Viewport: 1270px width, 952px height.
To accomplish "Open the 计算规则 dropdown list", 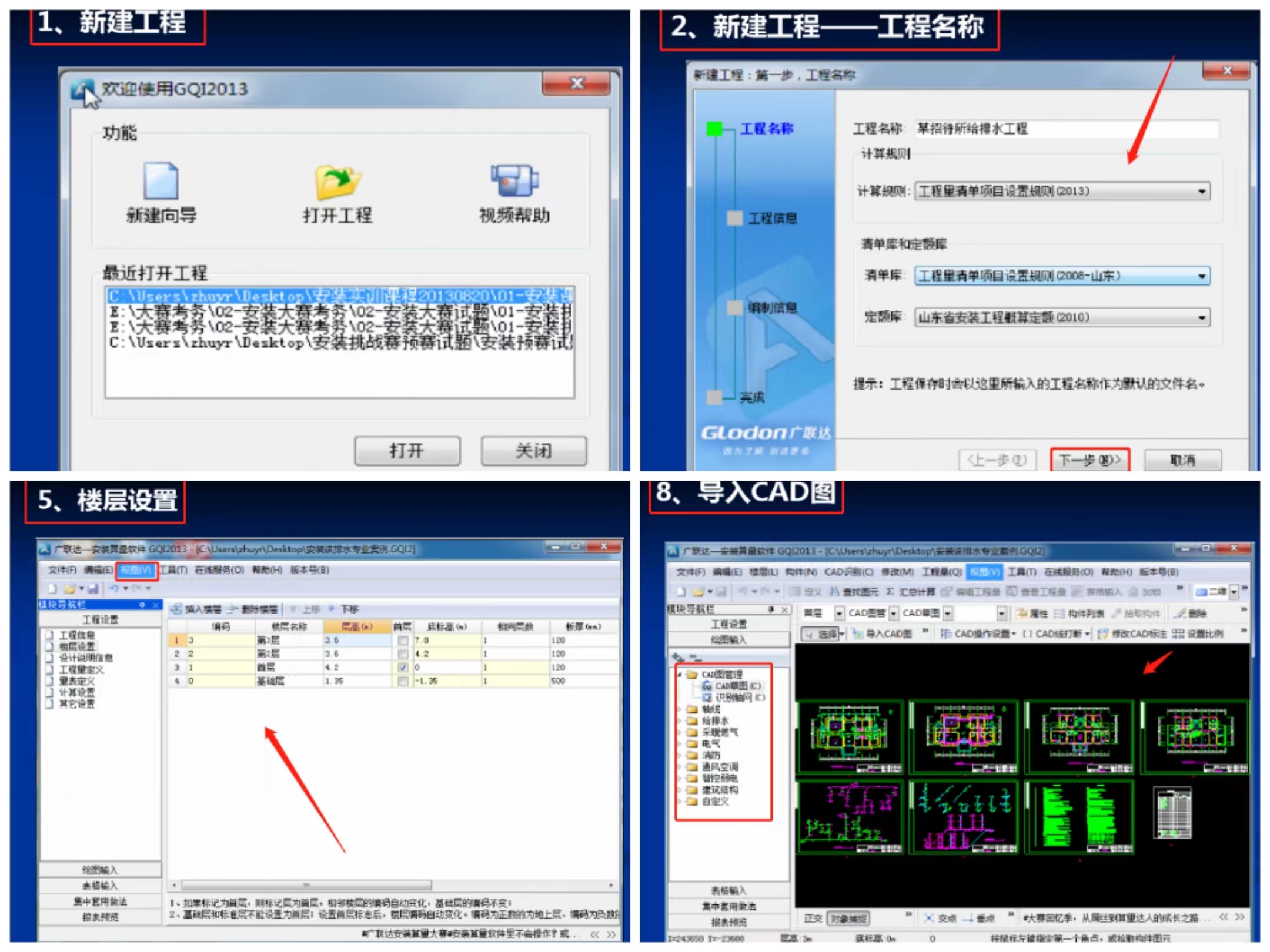I will coord(1202,192).
